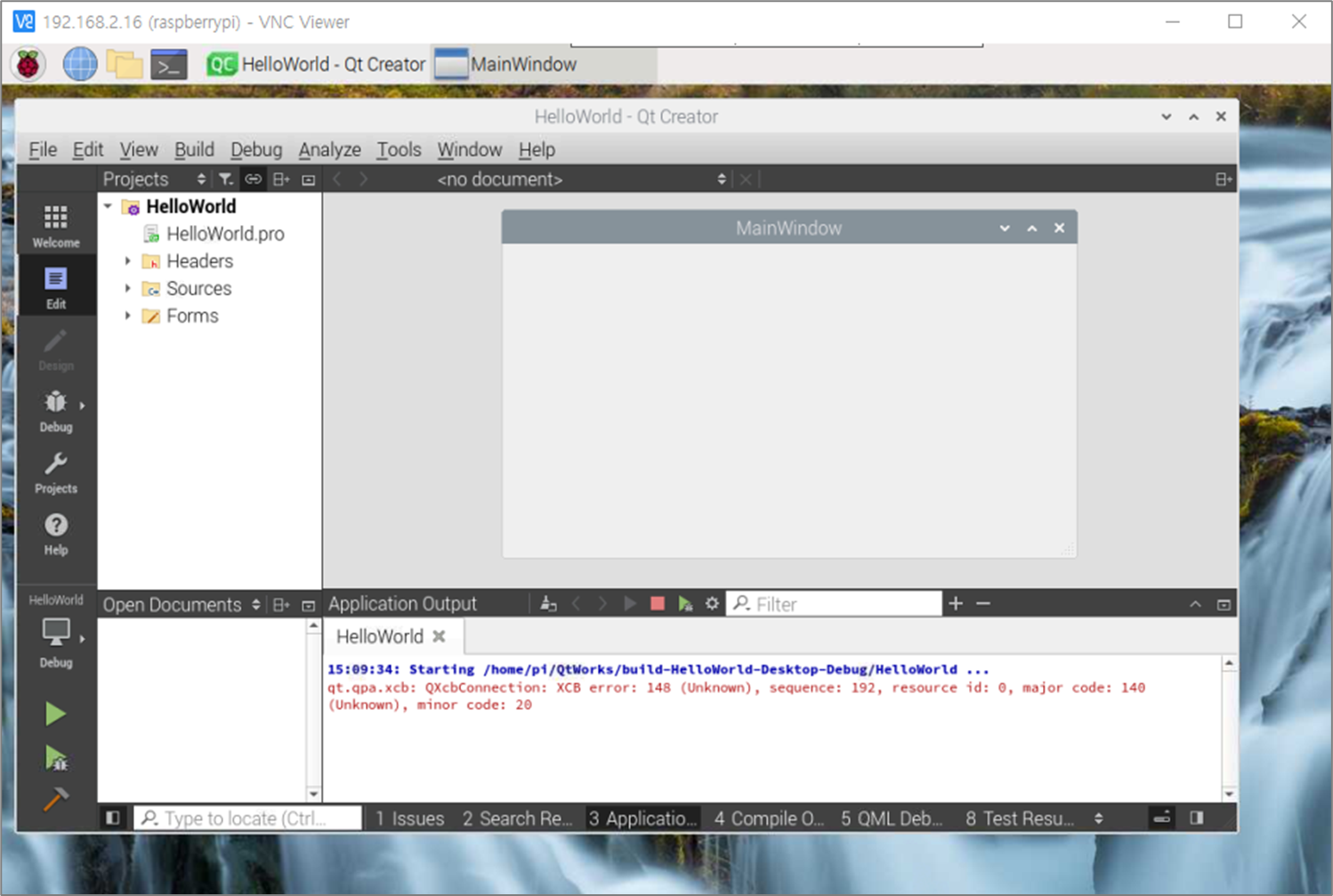This screenshot has height=896, width=1333.
Task: Open the Build menu
Action: (x=194, y=149)
